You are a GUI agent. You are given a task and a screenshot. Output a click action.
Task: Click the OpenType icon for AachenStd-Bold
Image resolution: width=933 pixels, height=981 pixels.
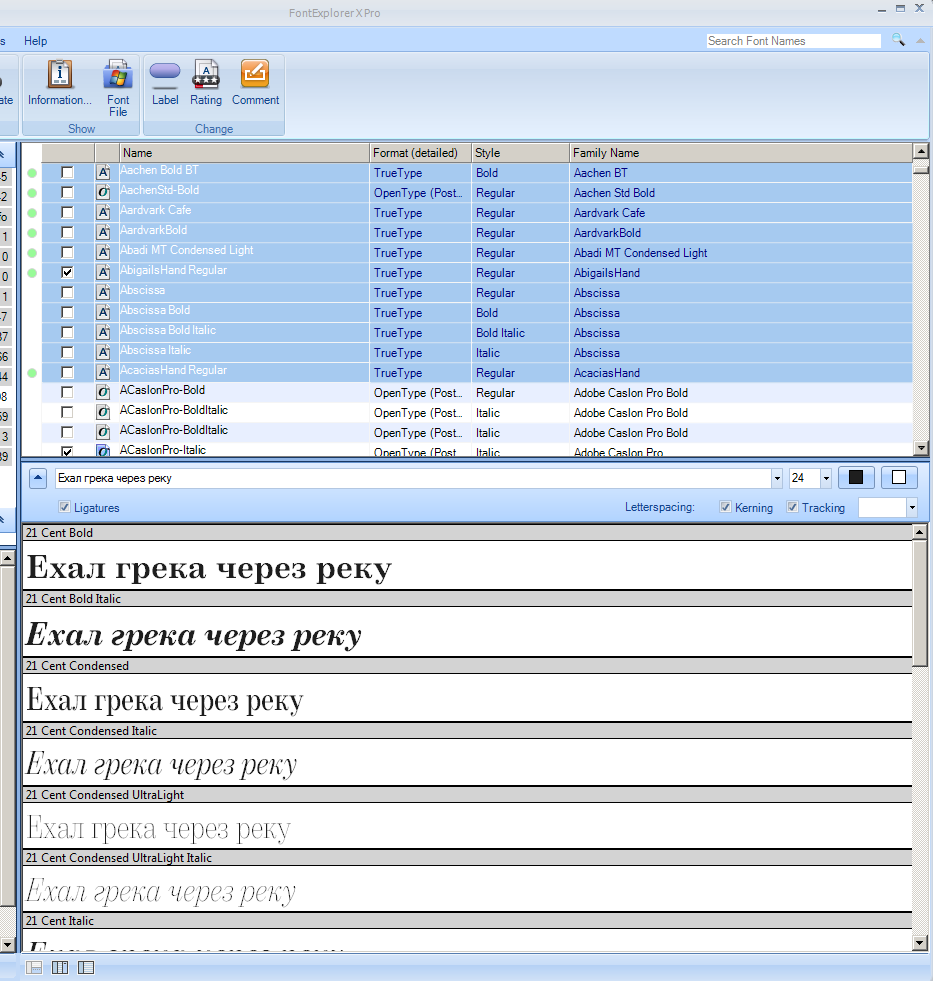coord(104,193)
